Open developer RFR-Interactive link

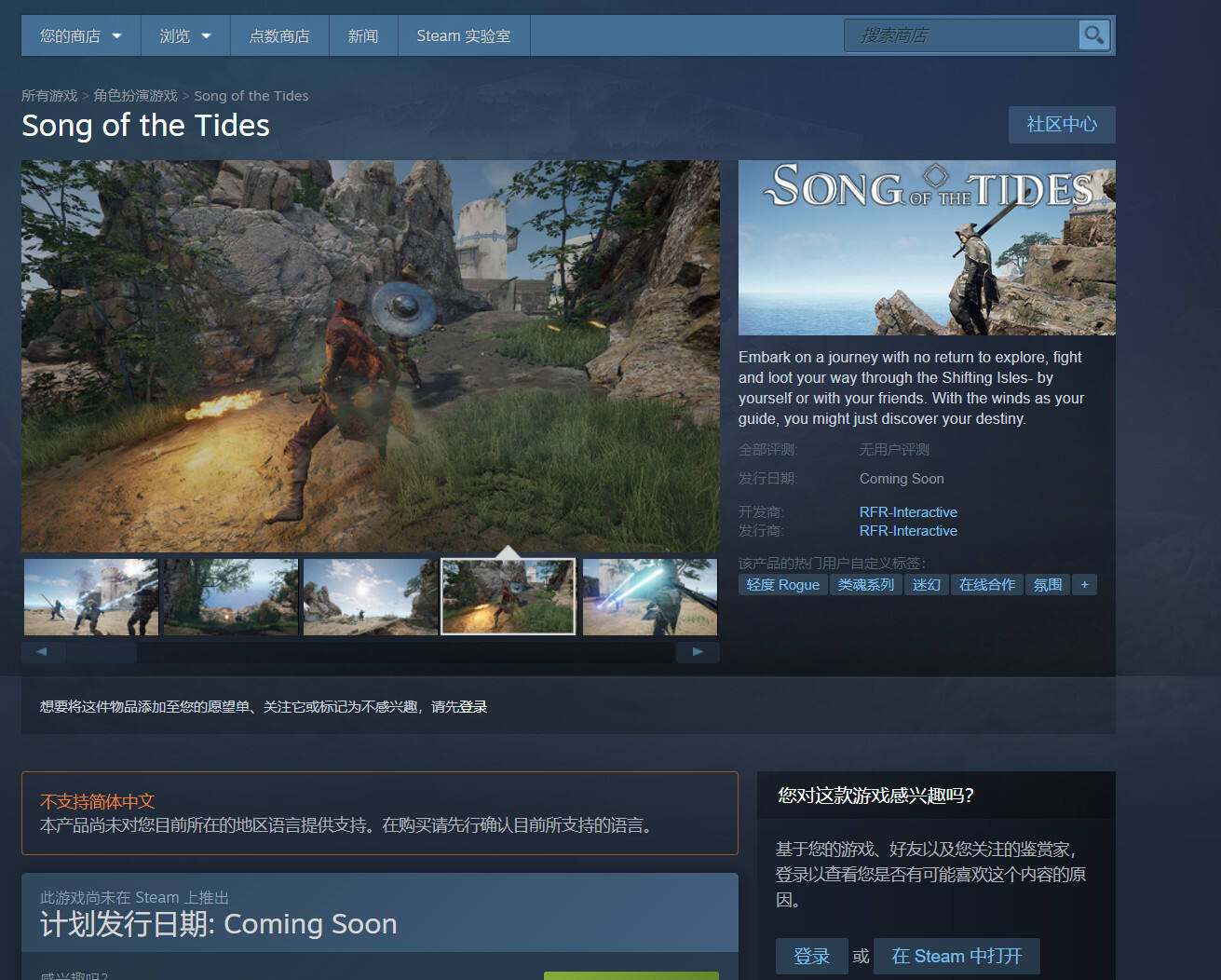tap(908, 512)
